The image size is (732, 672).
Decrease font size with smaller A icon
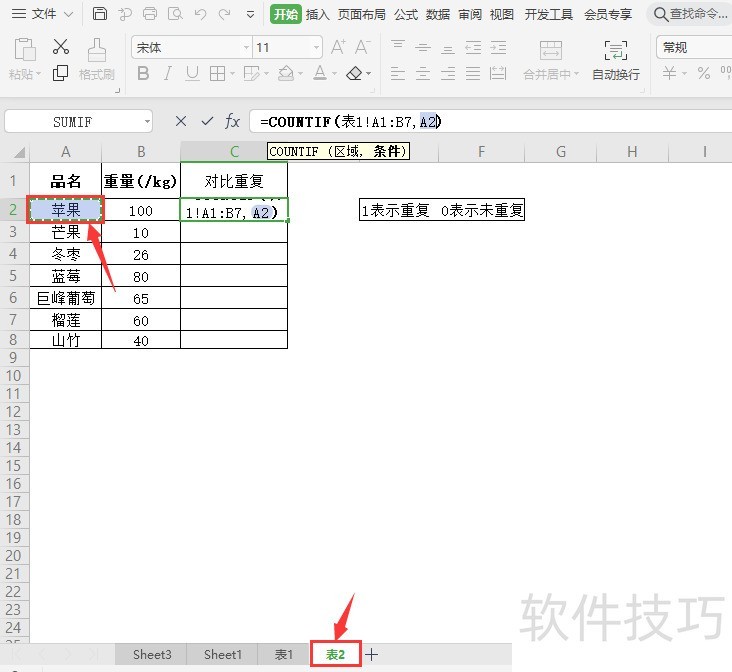[x=362, y=47]
